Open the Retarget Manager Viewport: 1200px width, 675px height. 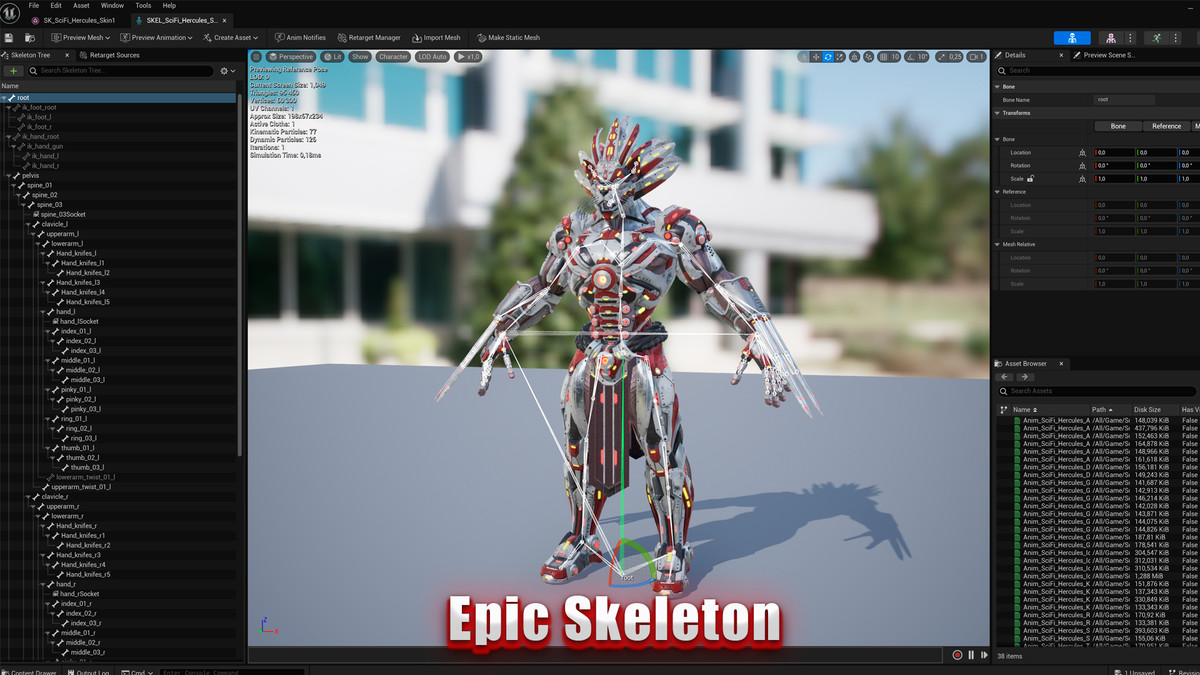pos(369,38)
